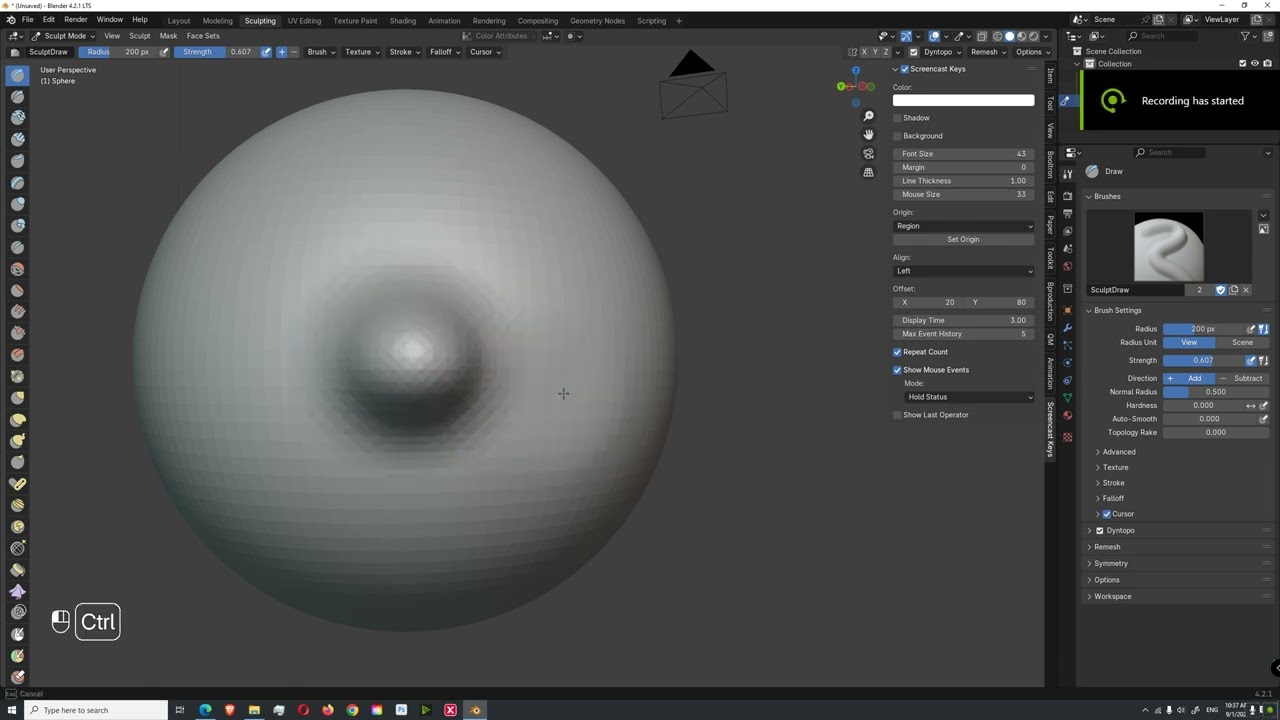Open the Object Data properties tab icon
The height and width of the screenshot is (720, 1280).
[x=1068, y=397]
